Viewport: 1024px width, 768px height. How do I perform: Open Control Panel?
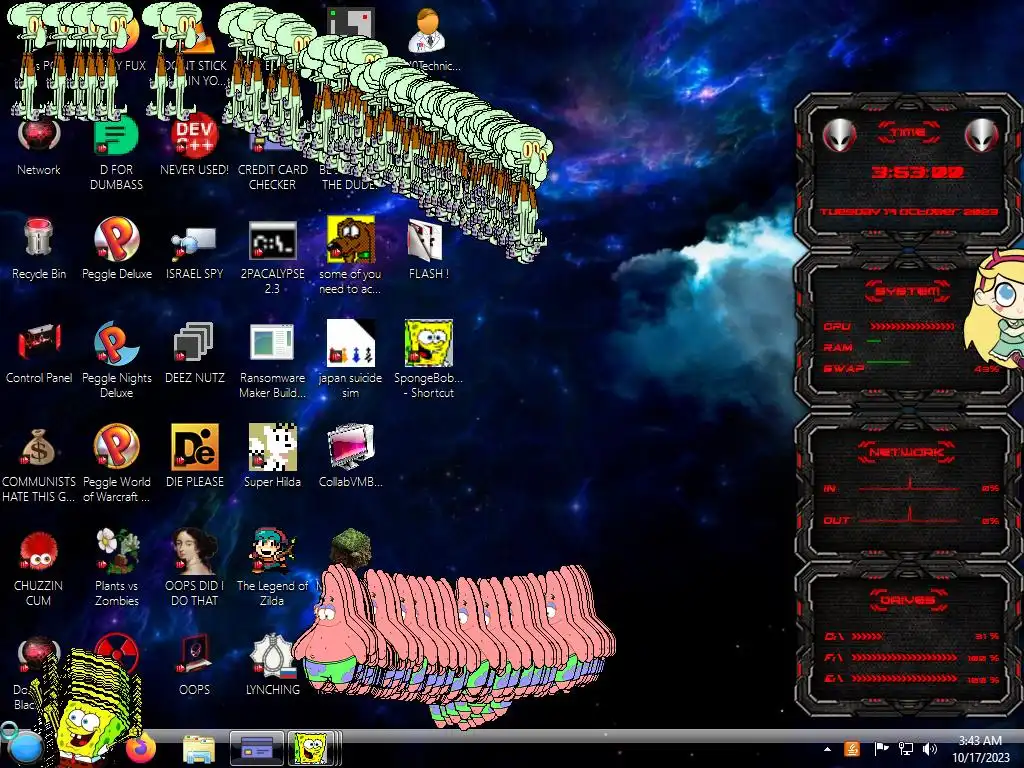point(39,353)
